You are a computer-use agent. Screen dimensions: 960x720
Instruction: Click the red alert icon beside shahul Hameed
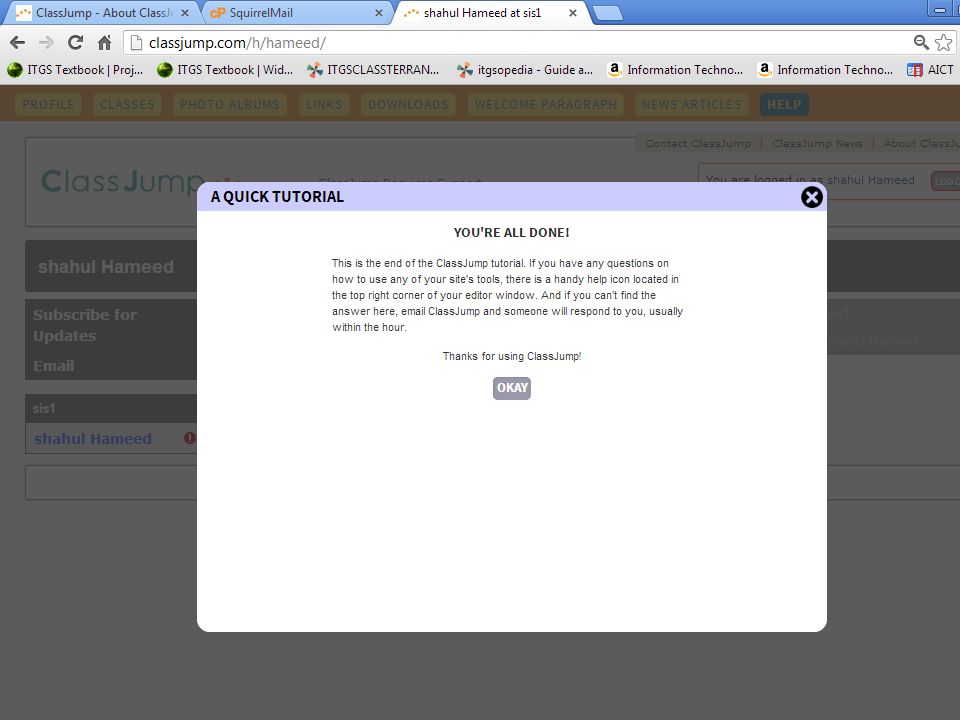click(190, 438)
